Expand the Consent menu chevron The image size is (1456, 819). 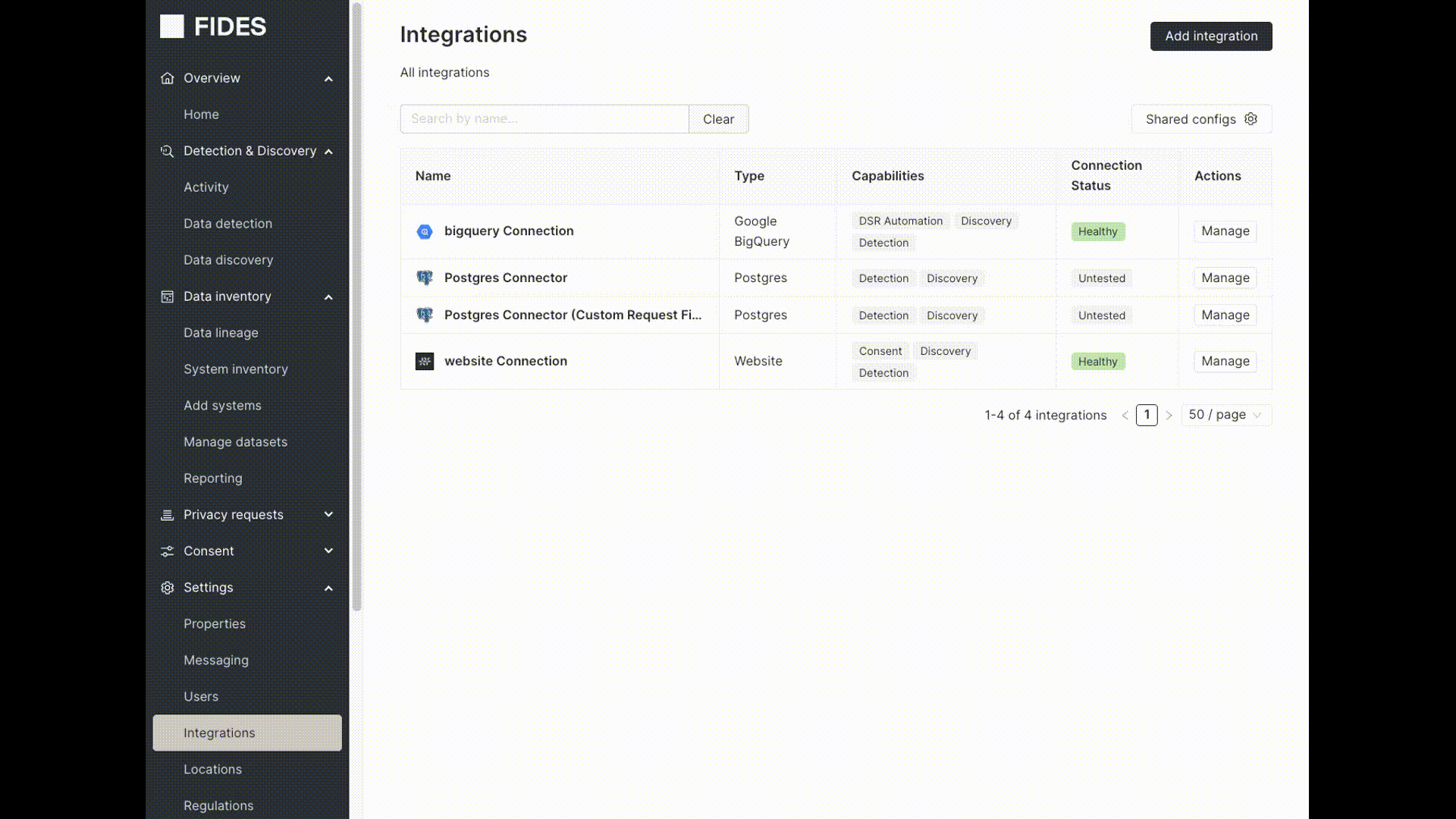tap(328, 551)
